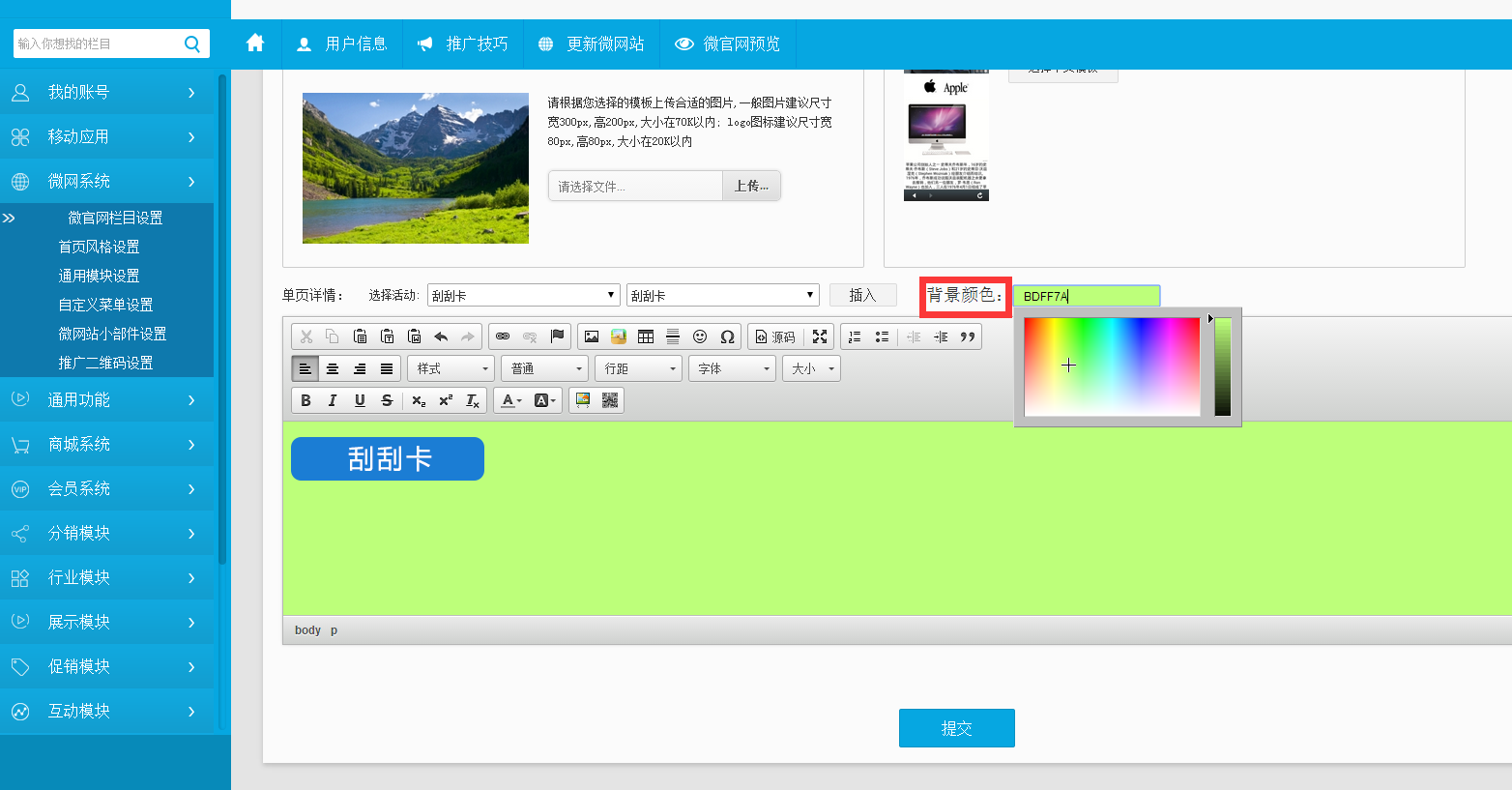This screenshot has height=790, width=1512.
Task: Open the 样式 style dropdown
Action: click(451, 368)
